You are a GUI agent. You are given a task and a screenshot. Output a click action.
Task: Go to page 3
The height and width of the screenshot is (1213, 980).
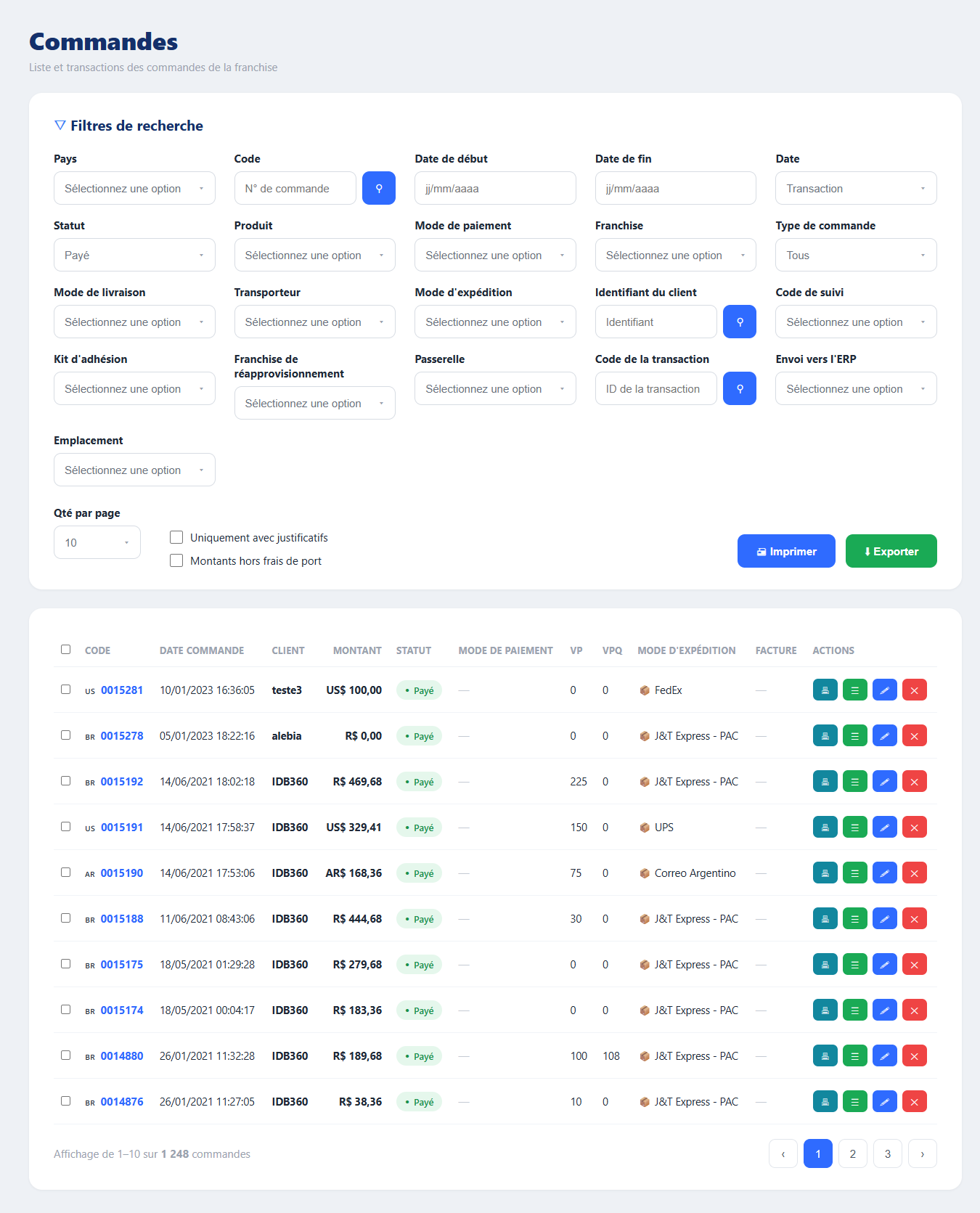point(888,1153)
